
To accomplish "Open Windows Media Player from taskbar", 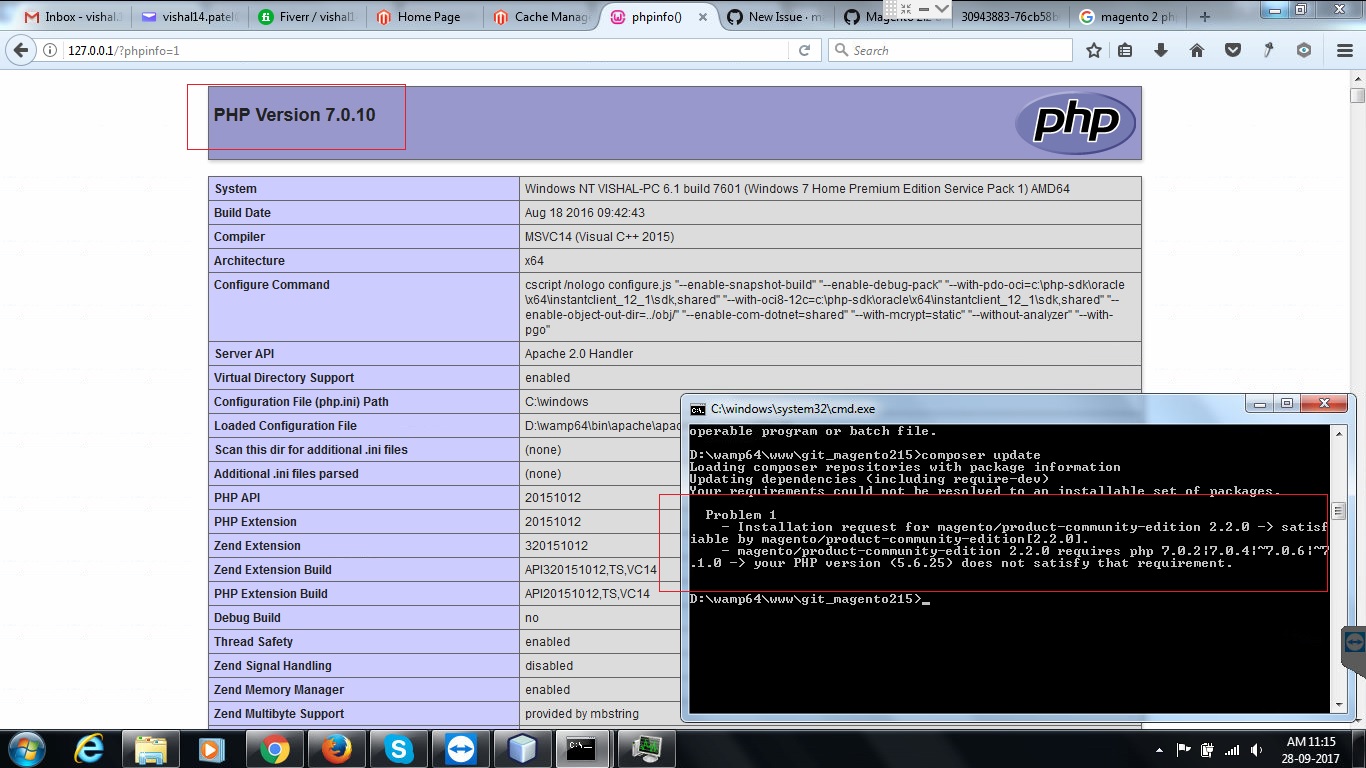I will point(211,749).
